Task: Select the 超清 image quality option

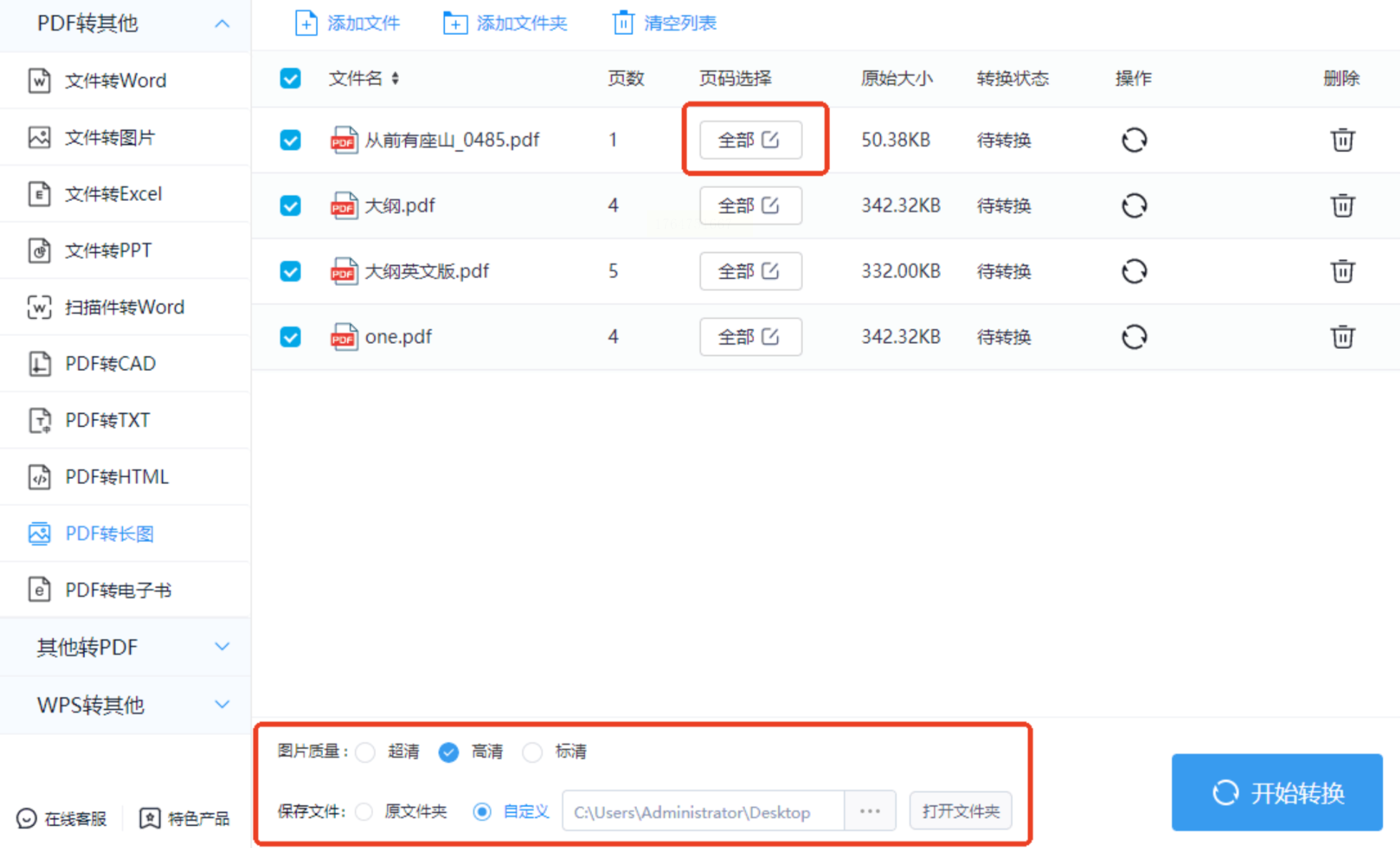Action: coord(365,752)
